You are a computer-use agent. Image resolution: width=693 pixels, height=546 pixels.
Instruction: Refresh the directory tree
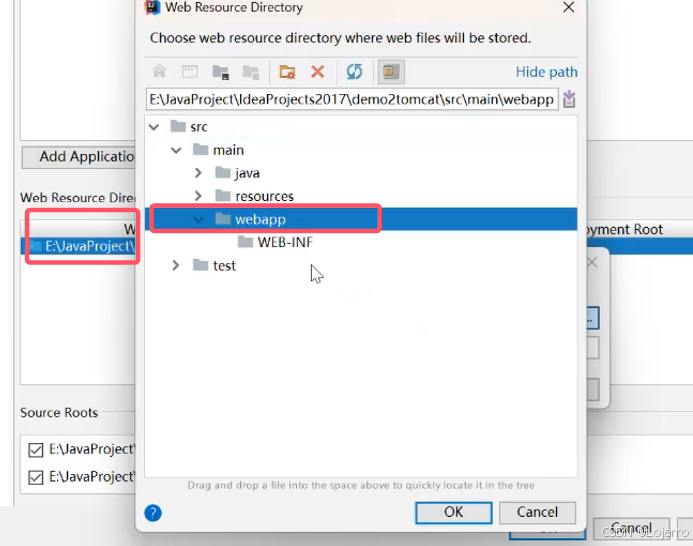[x=354, y=72]
